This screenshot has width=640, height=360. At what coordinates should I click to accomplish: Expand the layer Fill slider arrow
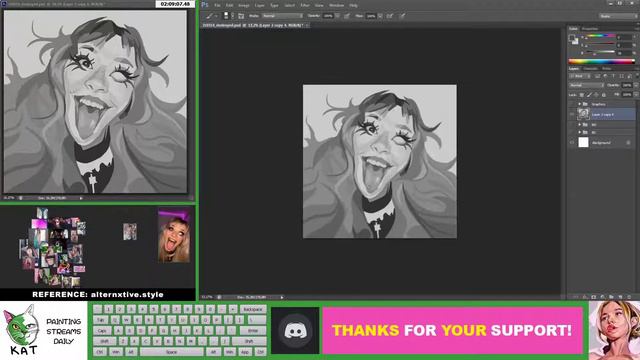[x=636, y=94]
